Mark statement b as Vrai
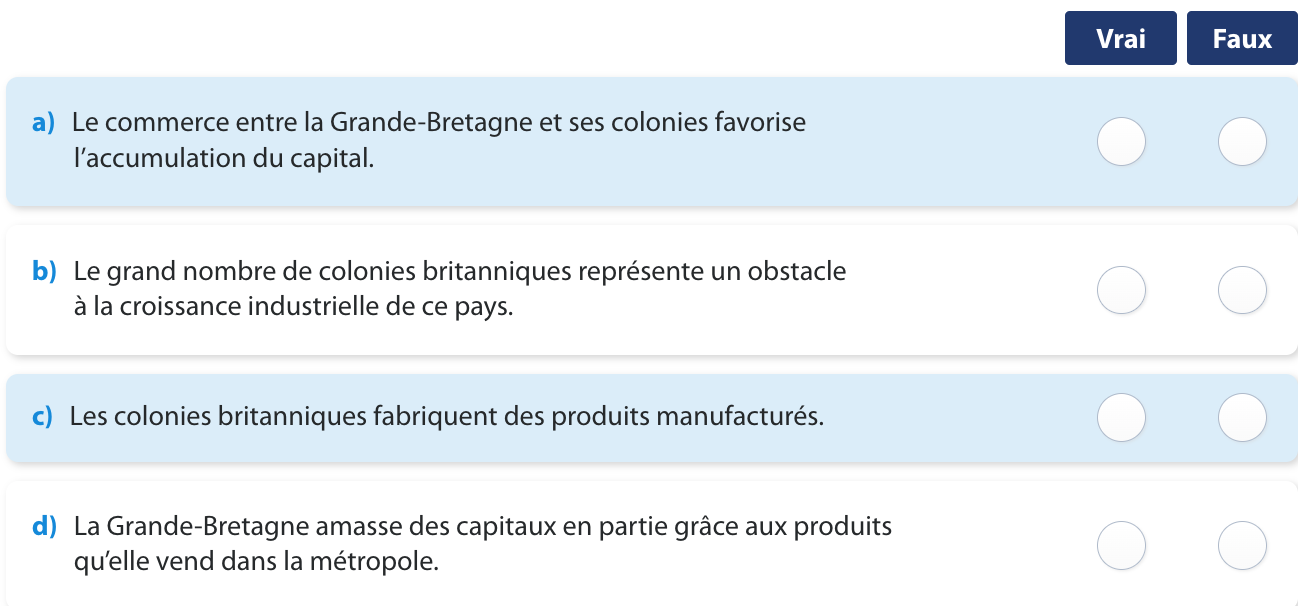 [1121, 290]
